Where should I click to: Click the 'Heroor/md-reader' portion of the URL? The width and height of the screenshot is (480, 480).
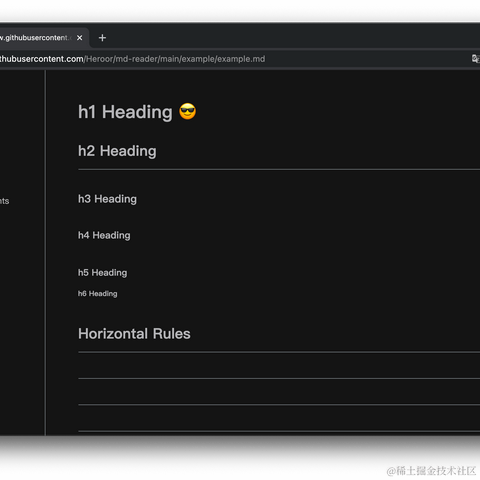122,59
